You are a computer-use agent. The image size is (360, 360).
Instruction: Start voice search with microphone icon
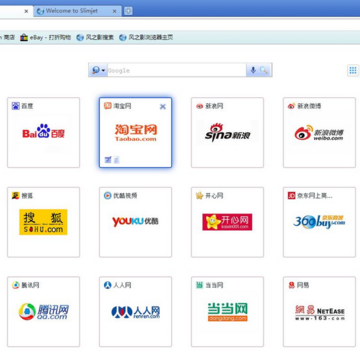click(x=253, y=70)
